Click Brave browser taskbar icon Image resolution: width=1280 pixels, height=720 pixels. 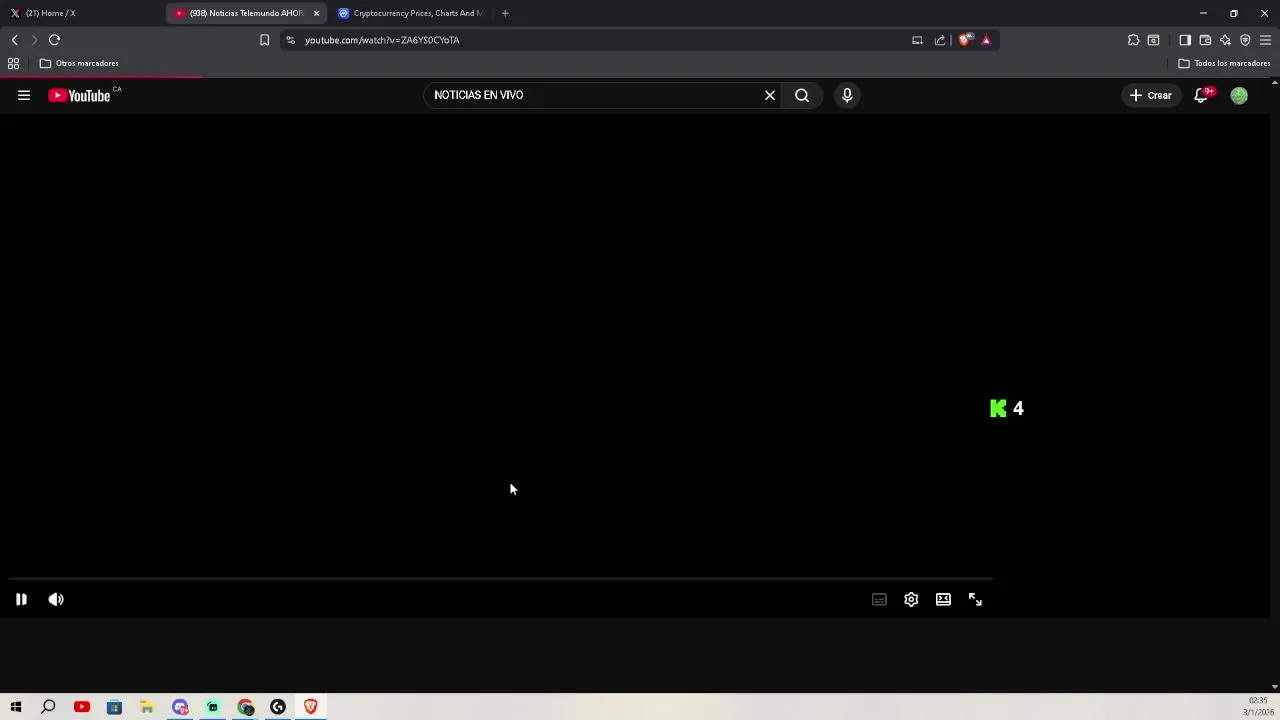point(311,707)
